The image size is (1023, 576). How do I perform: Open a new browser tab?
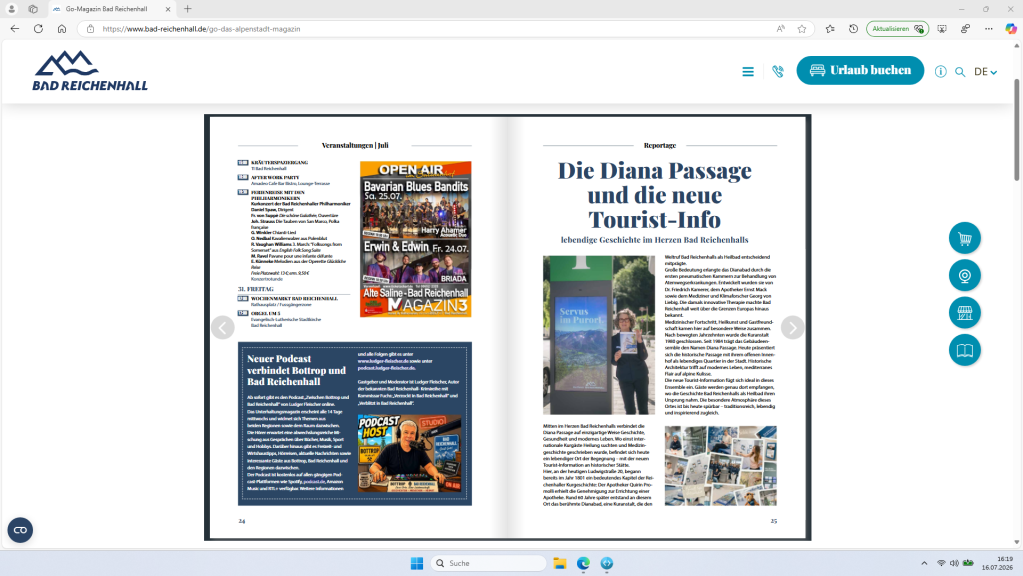coord(188,9)
